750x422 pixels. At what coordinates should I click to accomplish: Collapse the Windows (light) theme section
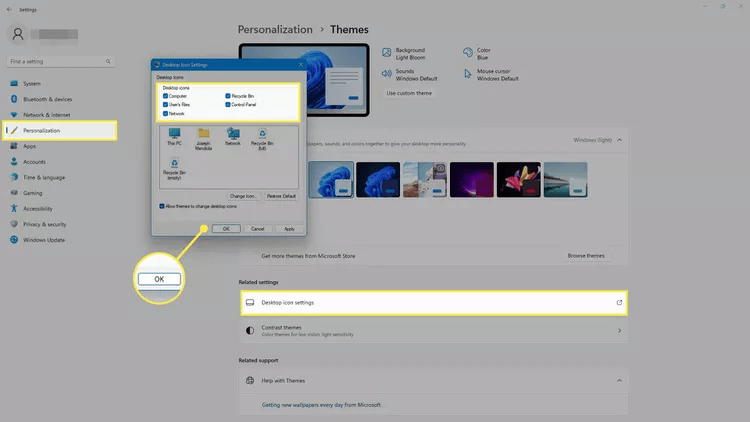point(619,140)
